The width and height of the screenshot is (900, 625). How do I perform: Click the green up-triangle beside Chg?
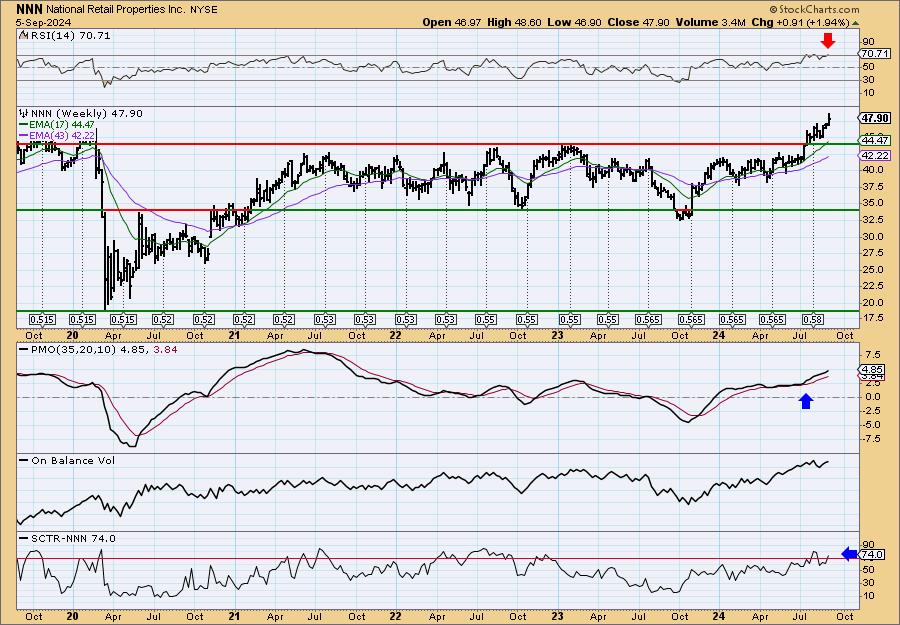(855, 23)
